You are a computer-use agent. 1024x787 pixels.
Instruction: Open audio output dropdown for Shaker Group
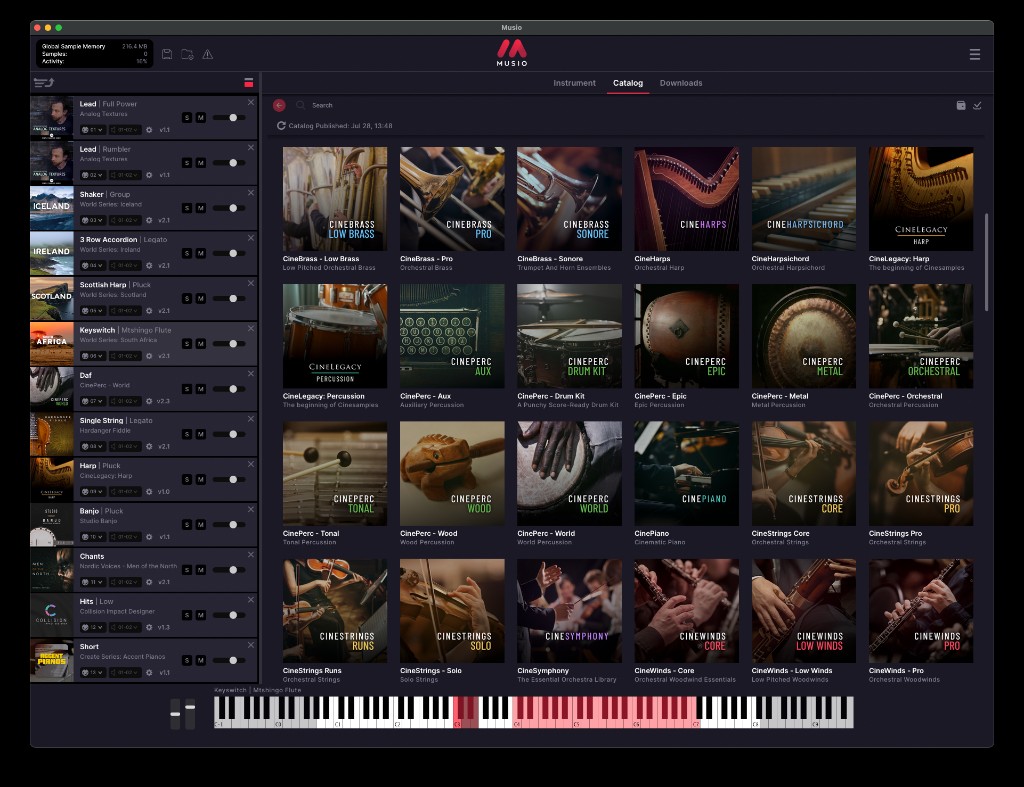(124, 220)
